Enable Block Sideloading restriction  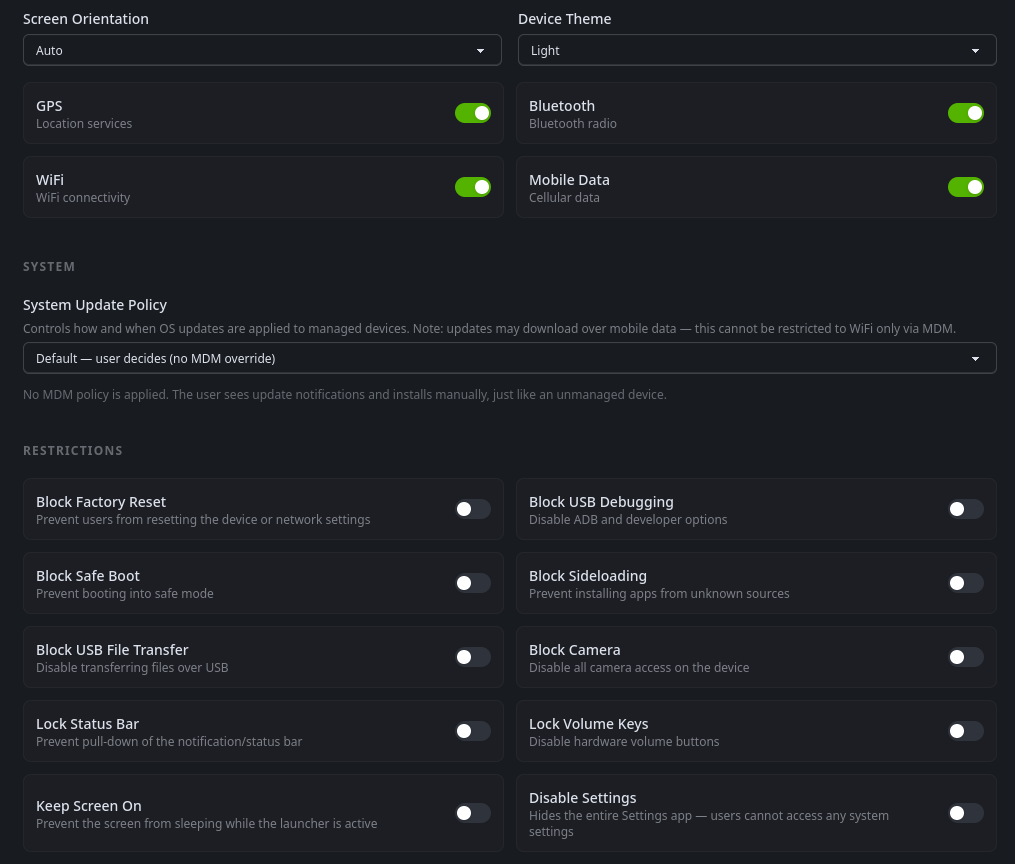point(965,583)
